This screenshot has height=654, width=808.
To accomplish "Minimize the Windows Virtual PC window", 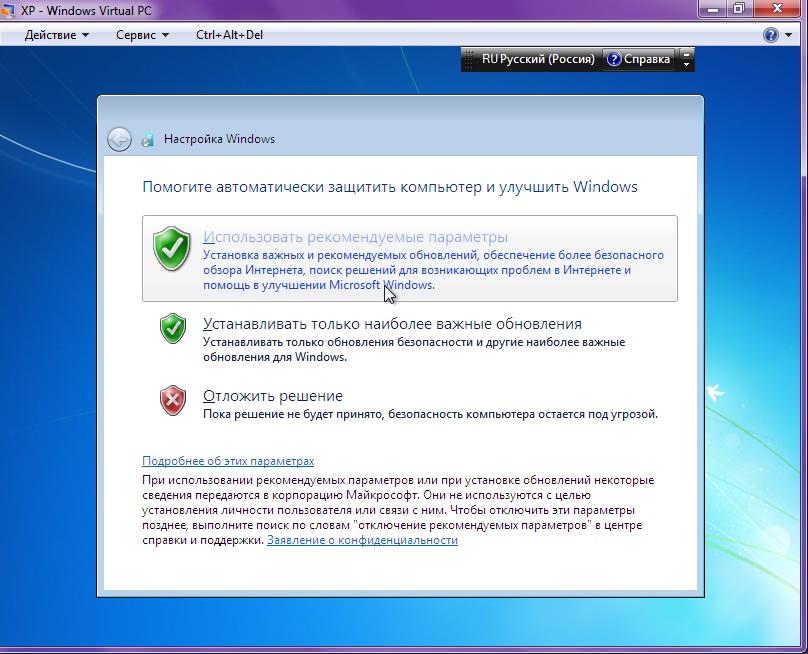I will point(713,8).
